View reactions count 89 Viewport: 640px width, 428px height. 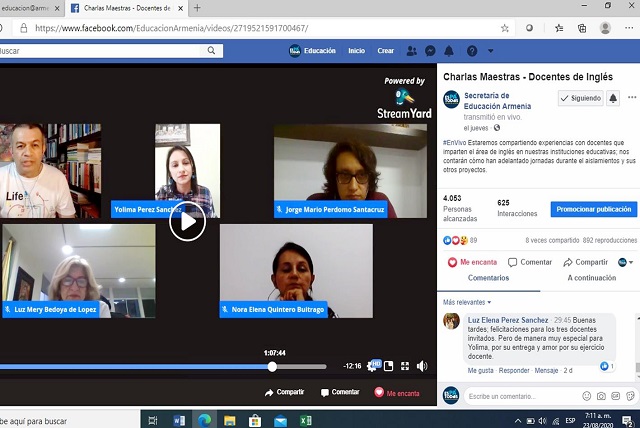(x=473, y=240)
